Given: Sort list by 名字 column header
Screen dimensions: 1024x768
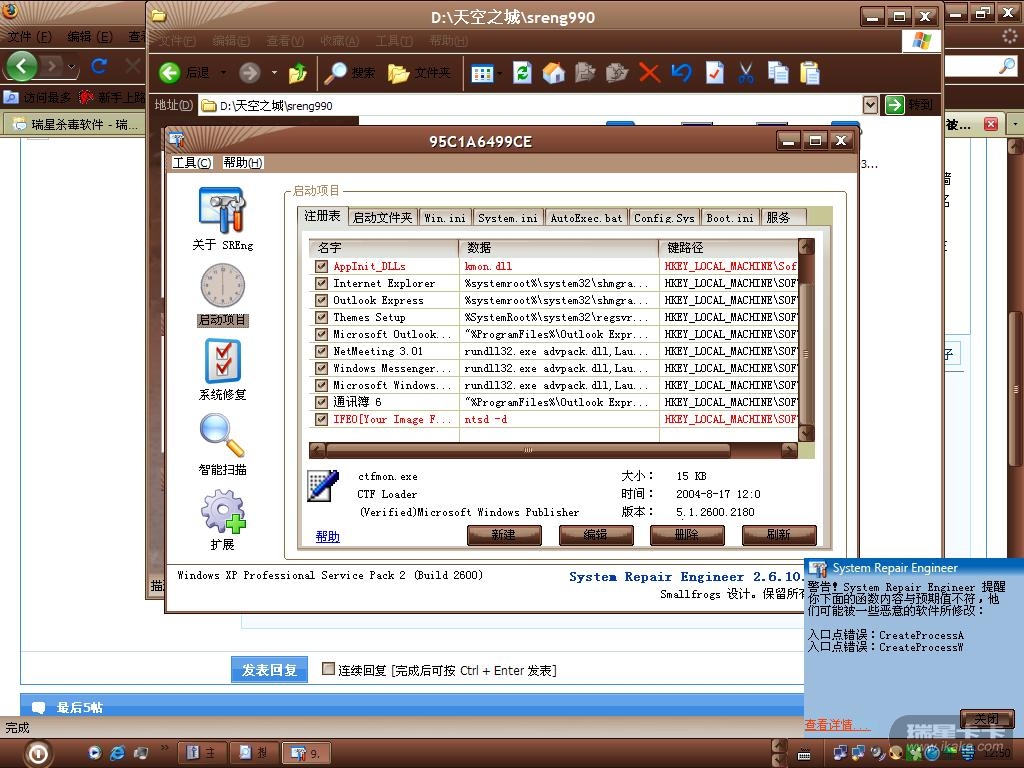Looking at the screenshot, I should 384,248.
